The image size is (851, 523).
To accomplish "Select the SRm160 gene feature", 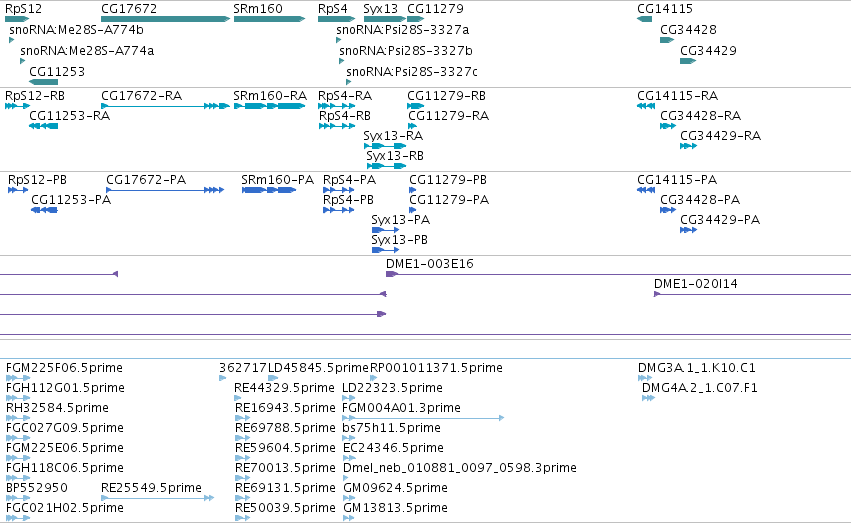I will pyautogui.click(x=269, y=19).
